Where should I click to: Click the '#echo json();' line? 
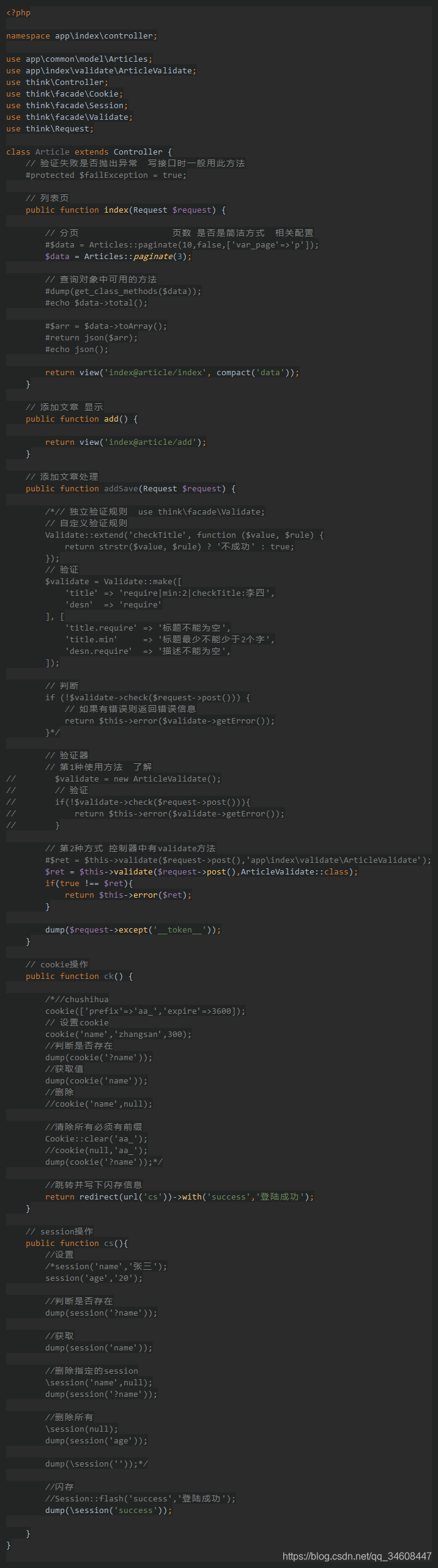pyautogui.click(x=76, y=350)
